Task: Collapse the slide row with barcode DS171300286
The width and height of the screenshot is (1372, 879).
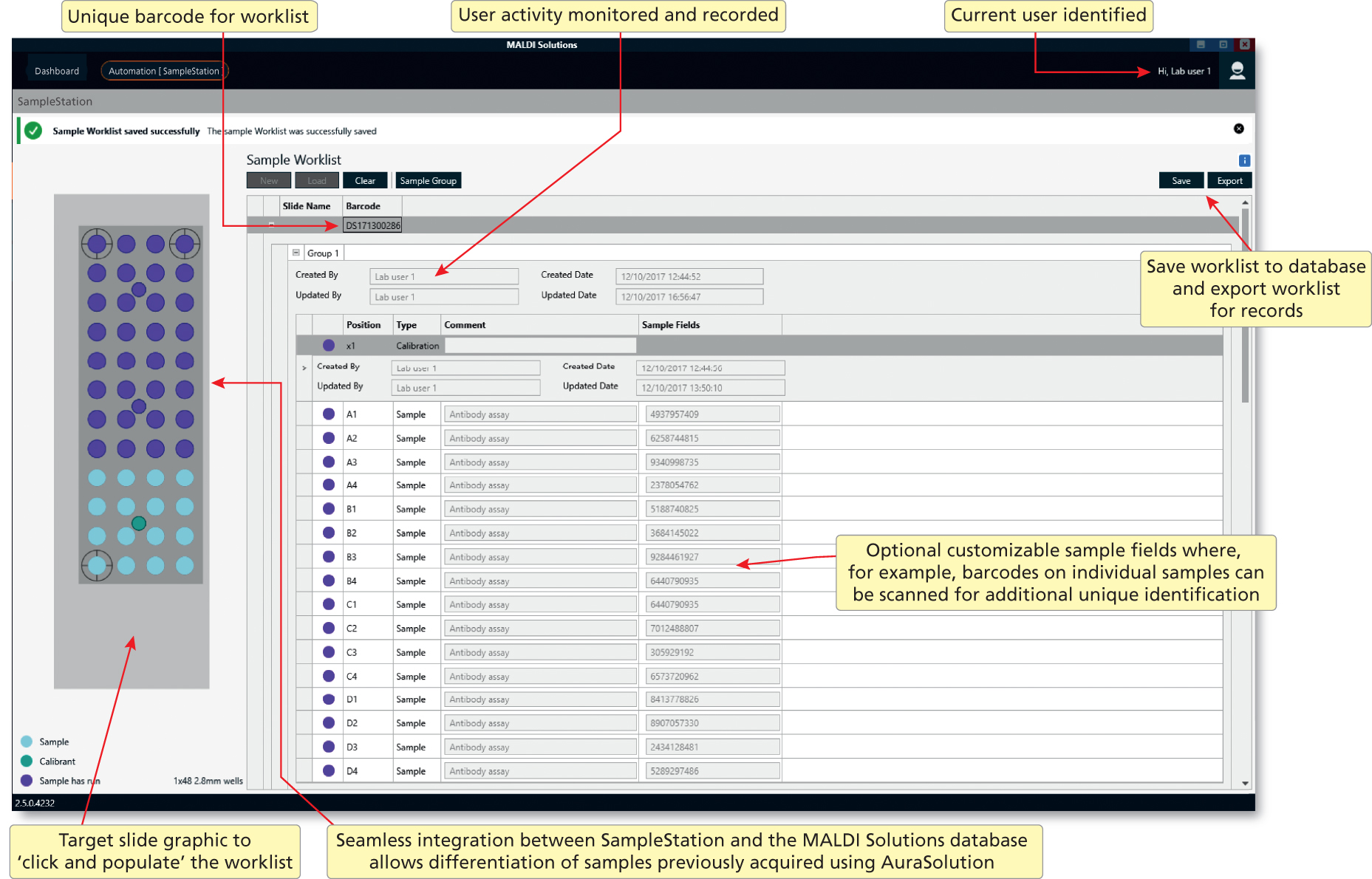Action: point(271,225)
